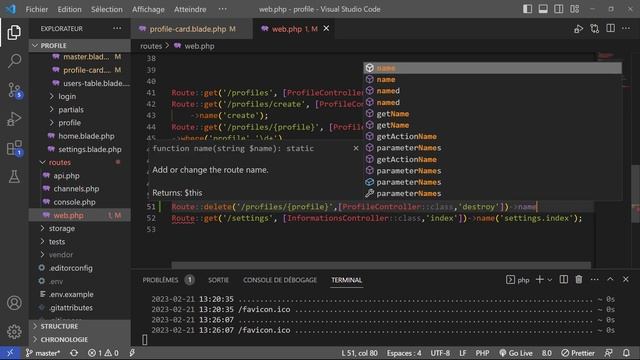Open the Extensions view
640x360 pixels.
pos(14,148)
